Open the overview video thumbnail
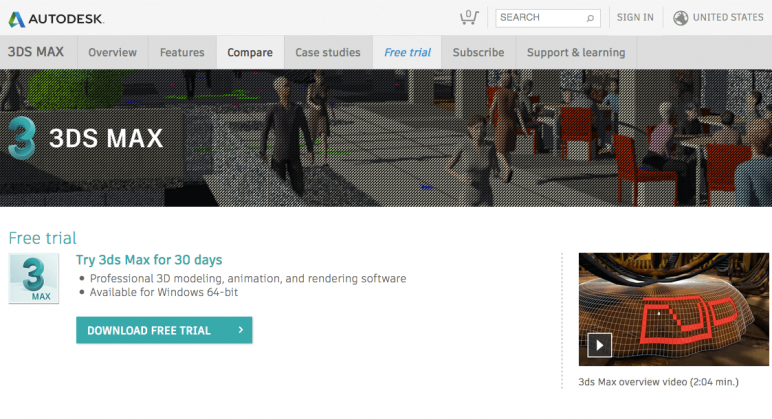Image resolution: width=772 pixels, height=419 pixels. (x=674, y=309)
